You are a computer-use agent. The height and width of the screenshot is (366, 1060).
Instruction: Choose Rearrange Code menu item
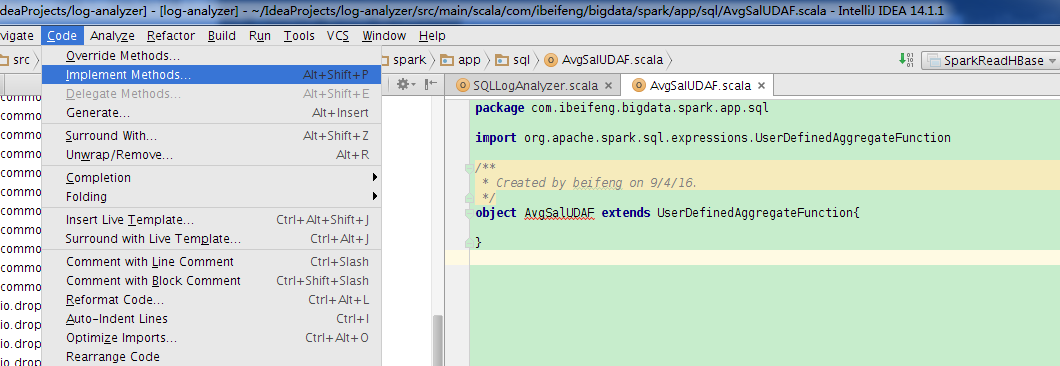pos(212,357)
